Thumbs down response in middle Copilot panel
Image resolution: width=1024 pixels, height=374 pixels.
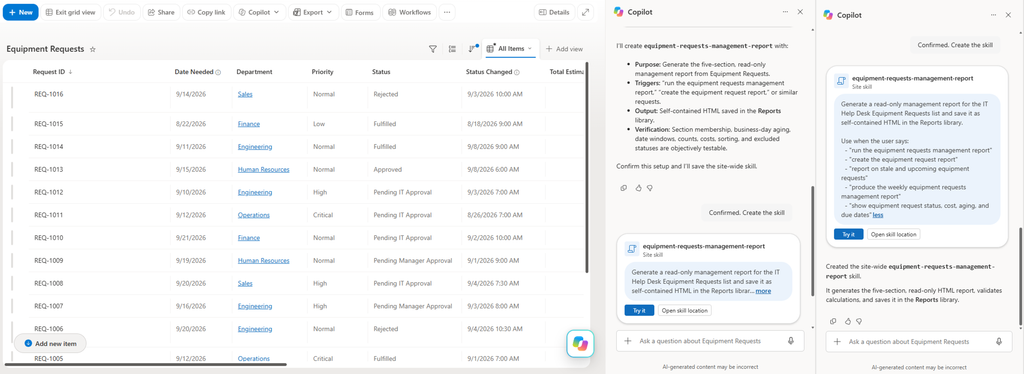point(650,188)
